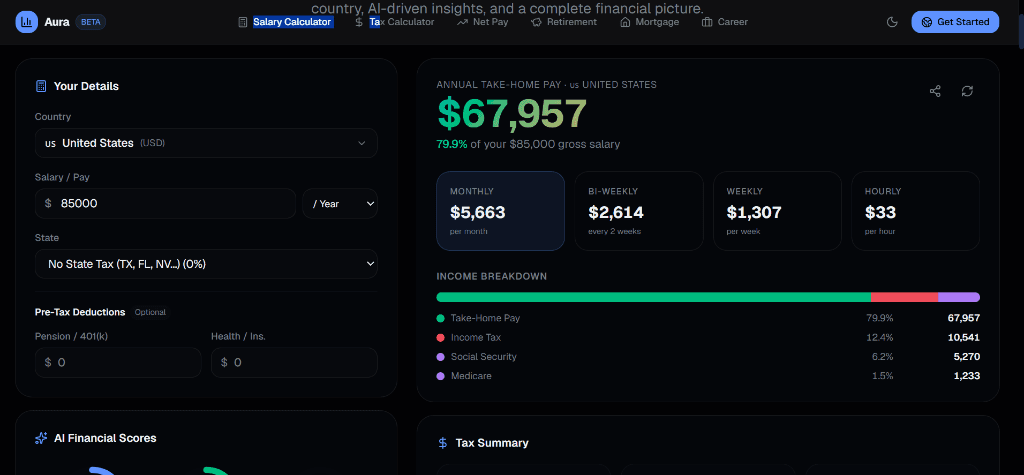Click the 5,270 social security value
This screenshot has width=1024, height=475.
(967, 357)
